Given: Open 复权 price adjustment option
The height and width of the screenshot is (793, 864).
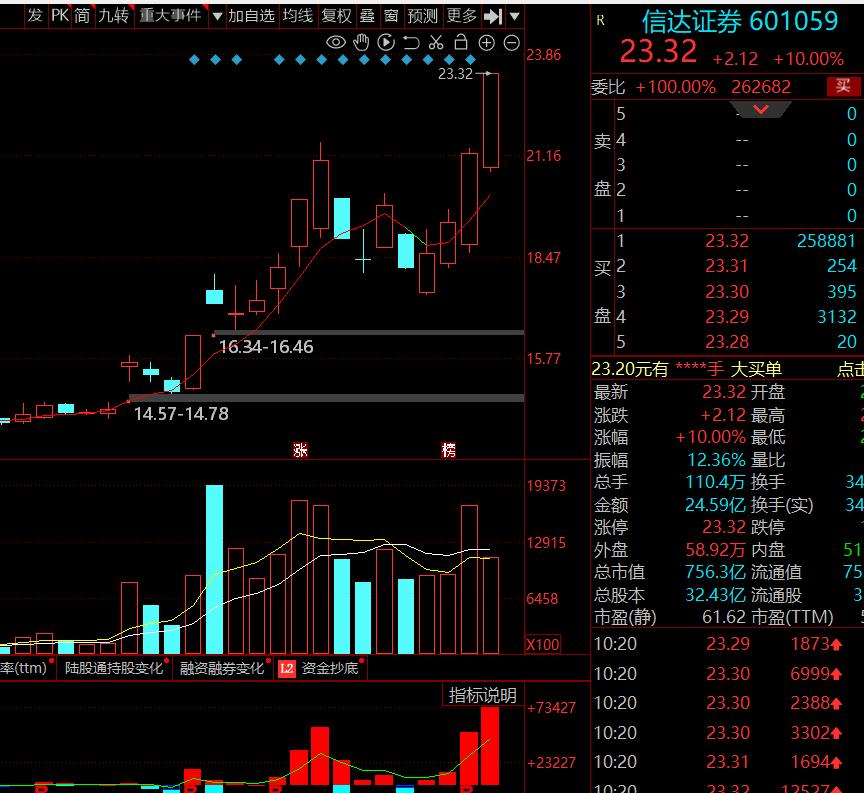Looking at the screenshot, I should (337, 15).
